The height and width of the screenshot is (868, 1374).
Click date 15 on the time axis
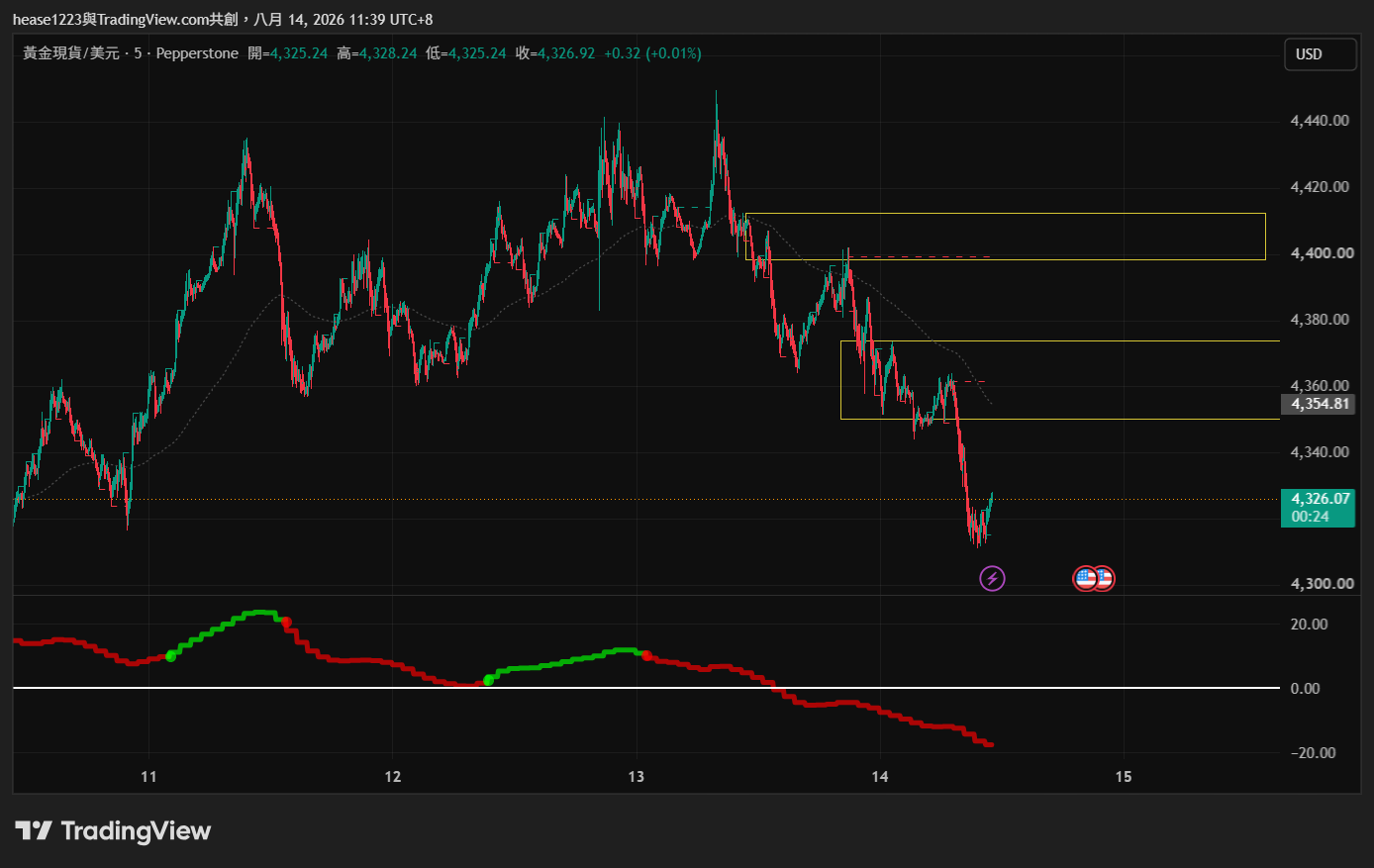coord(1123,777)
